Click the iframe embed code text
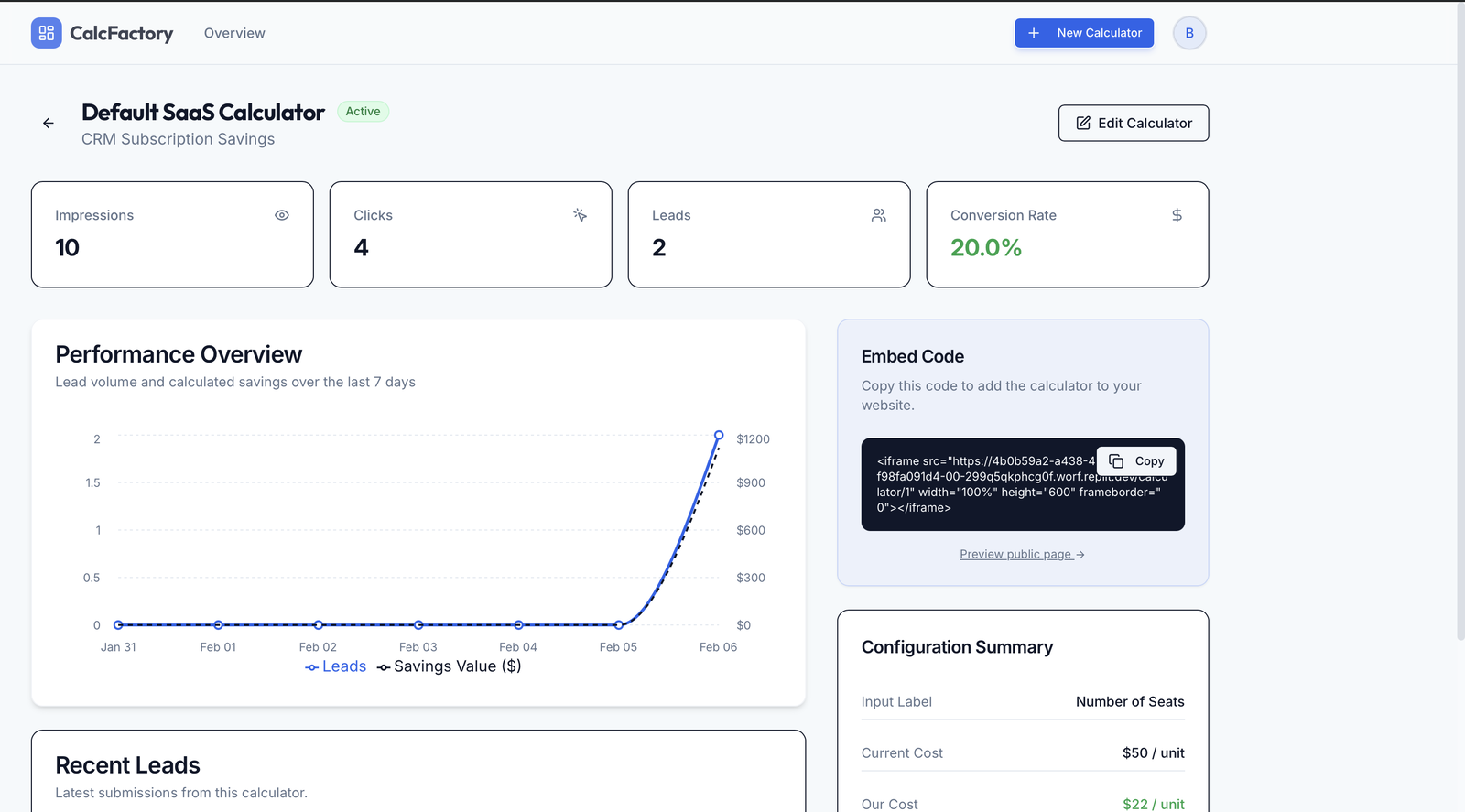1465x812 pixels. [x=1023, y=484]
